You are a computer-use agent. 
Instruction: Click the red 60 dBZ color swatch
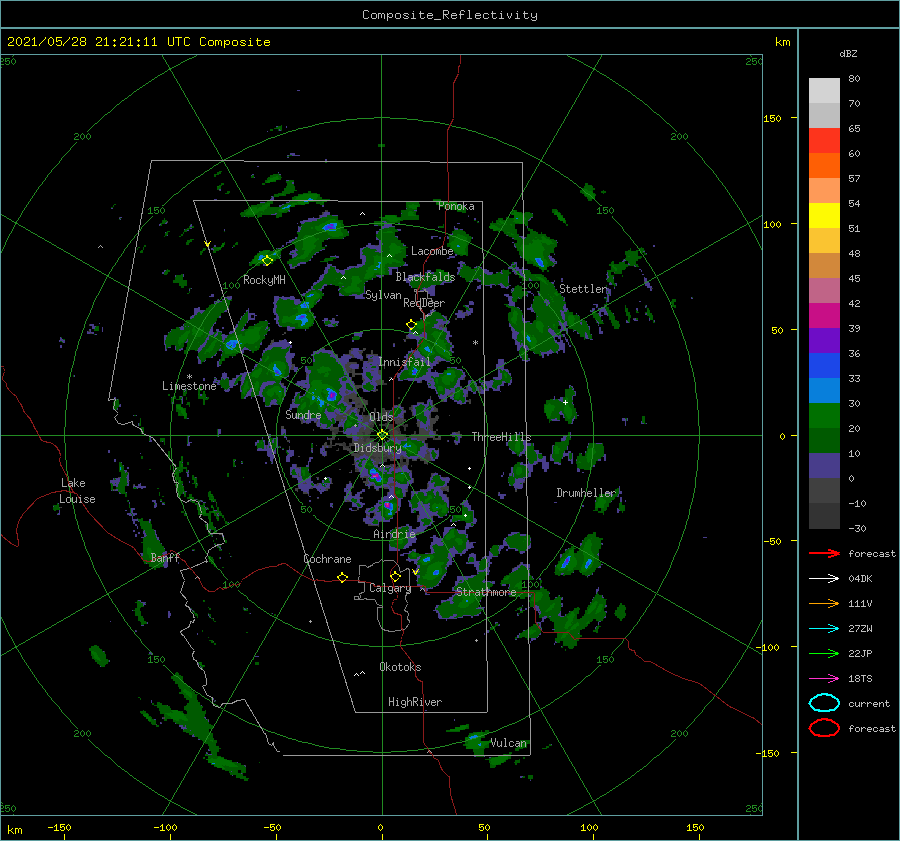click(824, 141)
